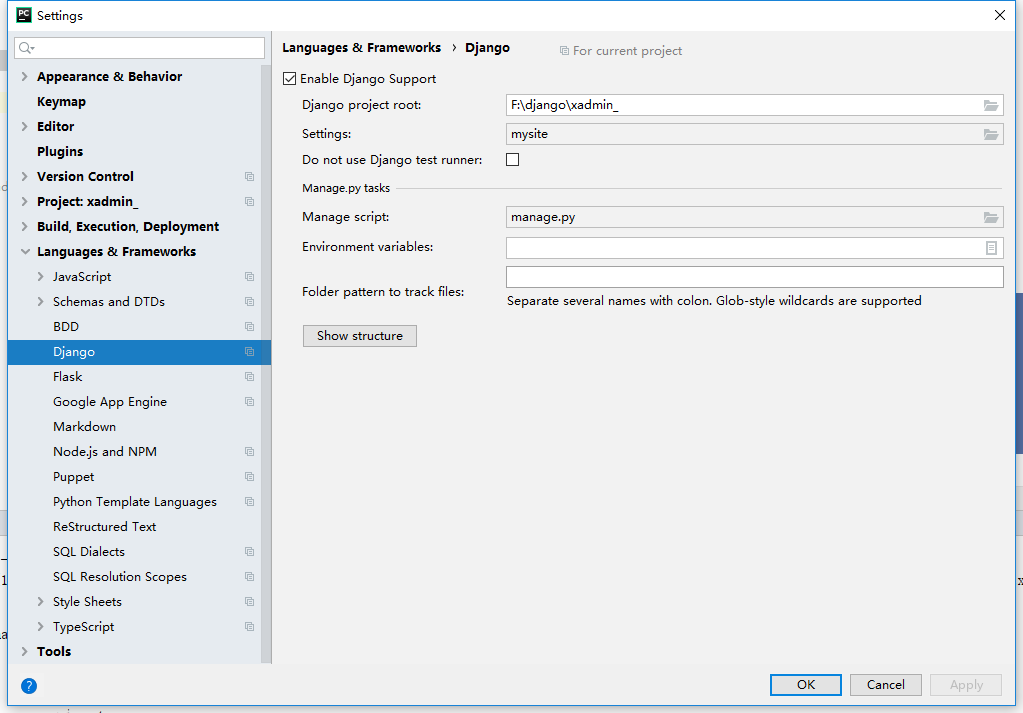Select ReStructured Text settings
The height and width of the screenshot is (713, 1023).
(104, 526)
